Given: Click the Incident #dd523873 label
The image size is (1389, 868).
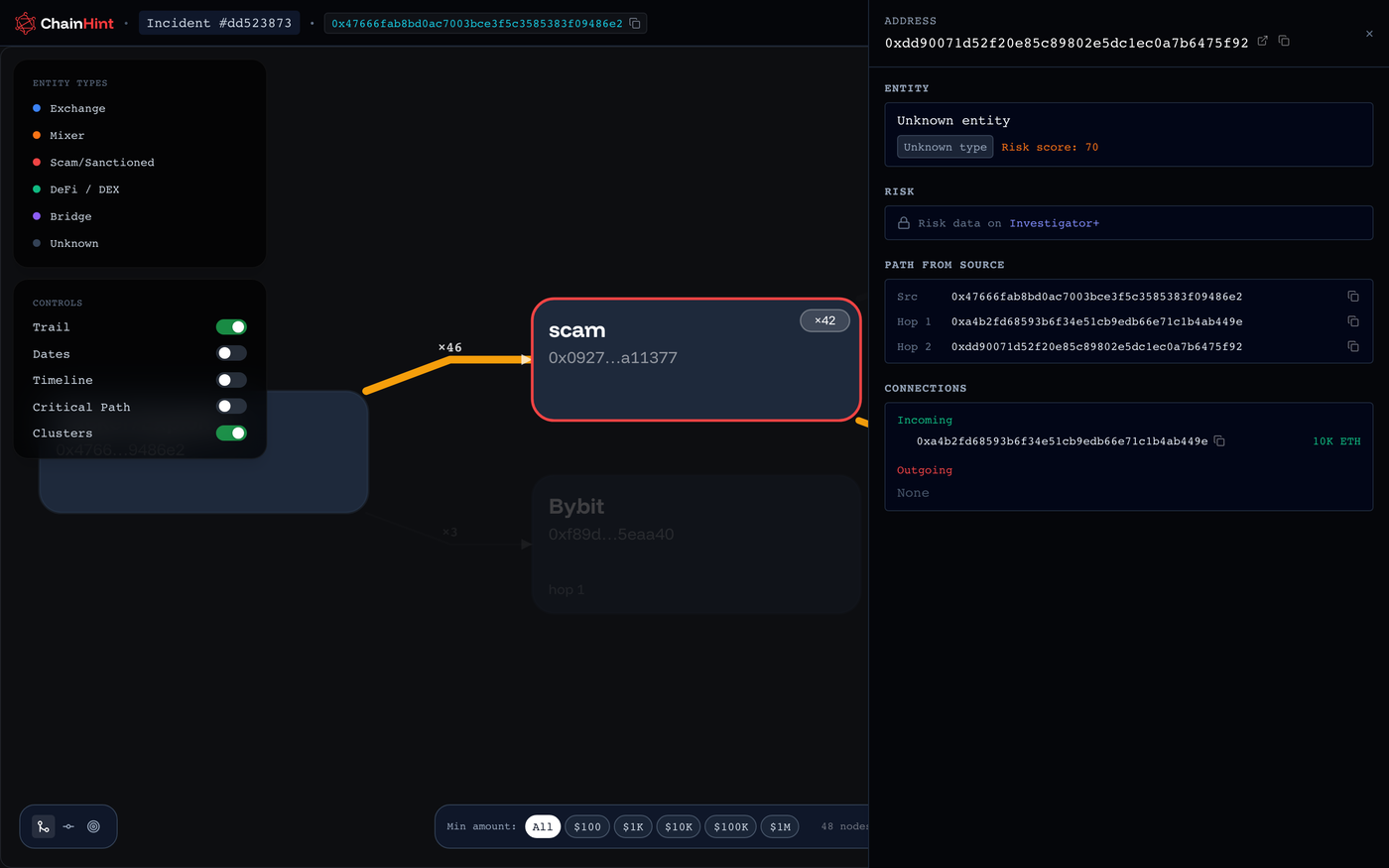Looking at the screenshot, I should (x=219, y=23).
